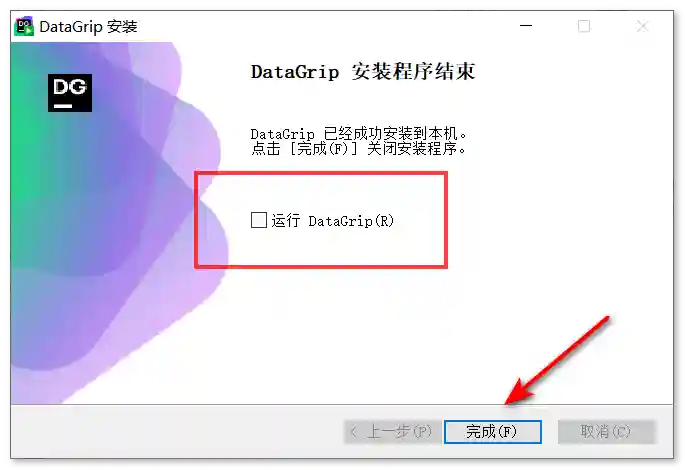Click the disabled 上一步(P) back button

click(392, 432)
